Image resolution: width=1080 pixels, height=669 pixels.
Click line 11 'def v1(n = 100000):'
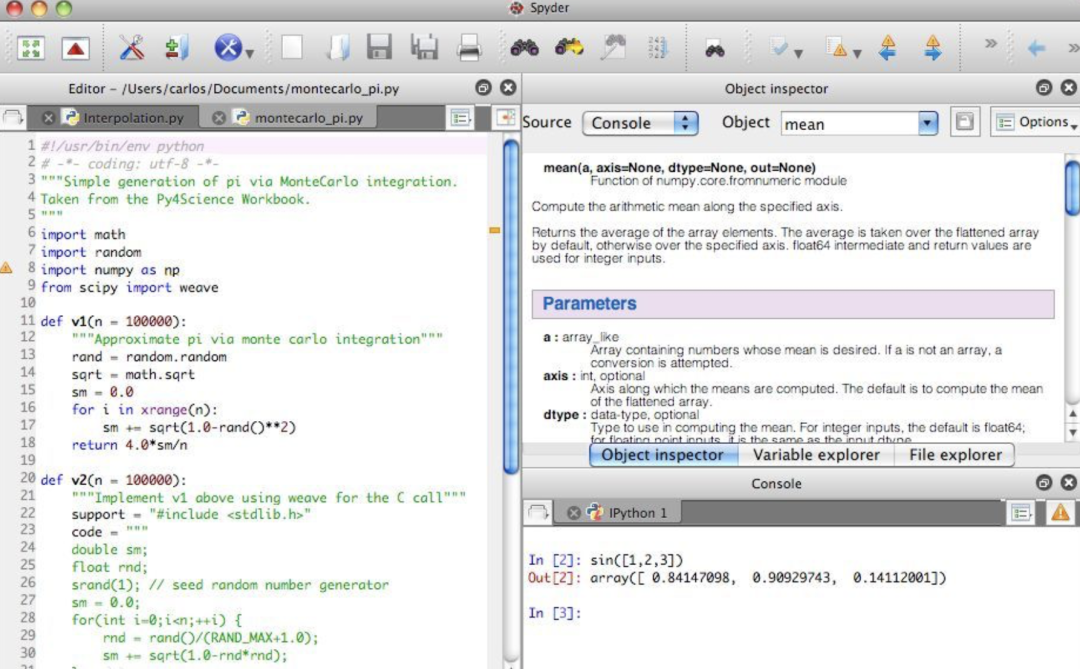[113, 321]
